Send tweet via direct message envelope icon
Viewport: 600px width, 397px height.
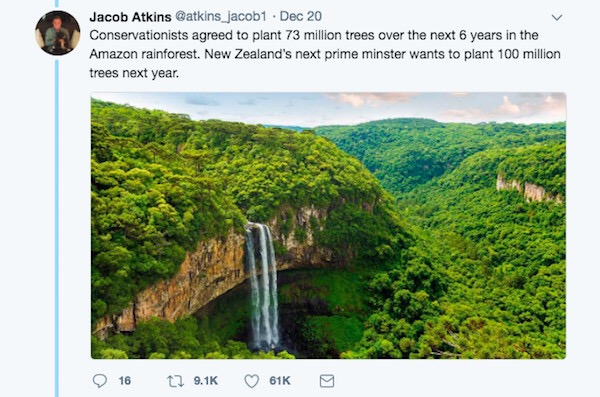click(327, 381)
